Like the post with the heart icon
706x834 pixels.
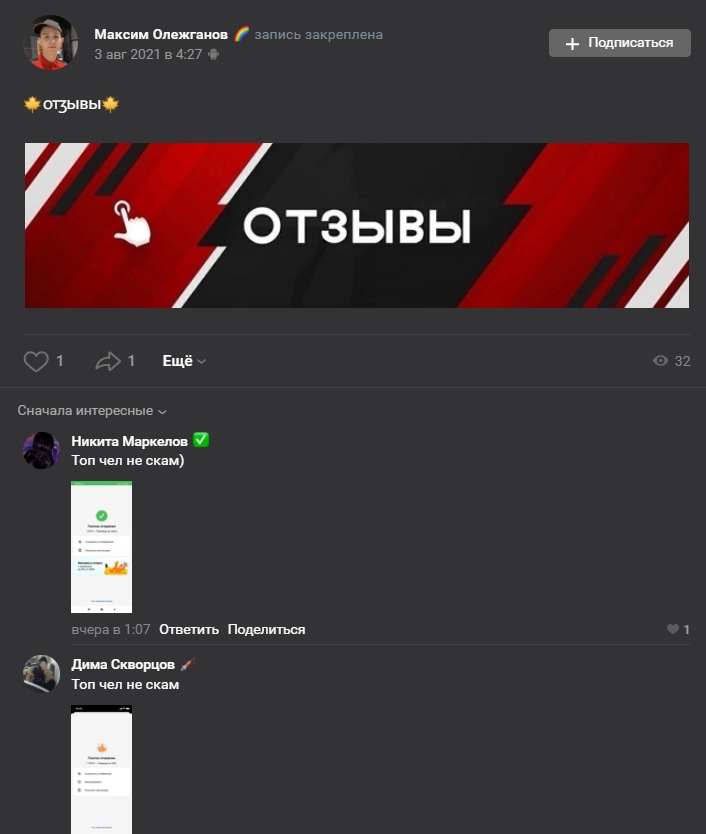pyautogui.click(x=36, y=361)
